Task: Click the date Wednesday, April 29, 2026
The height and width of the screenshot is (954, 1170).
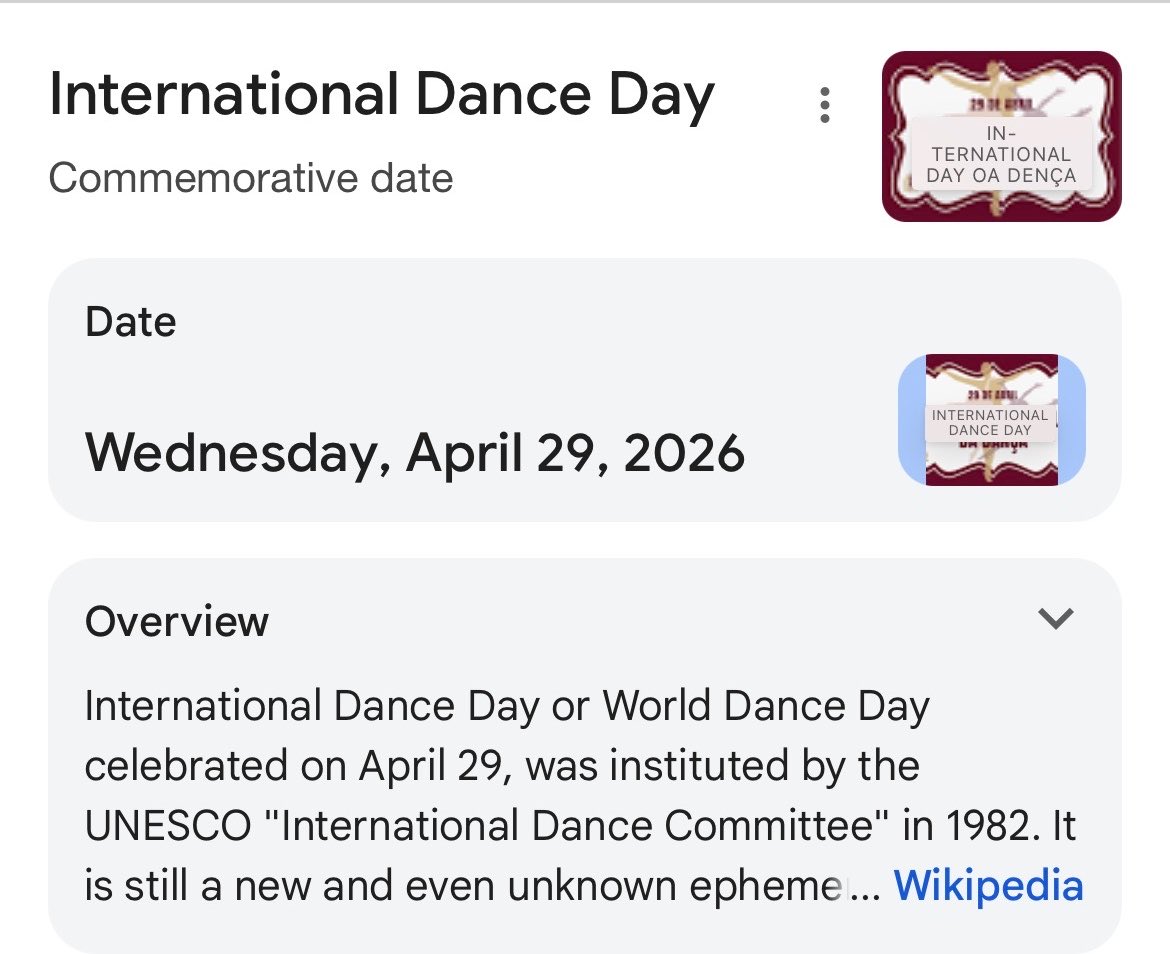Action: tap(415, 454)
